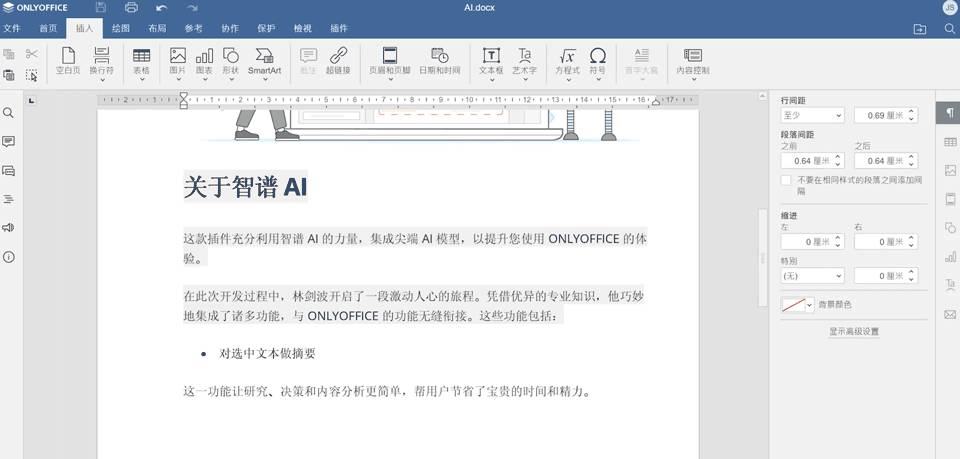
Task: Edit header and footer (页眉和页脚)
Action: click(390, 61)
